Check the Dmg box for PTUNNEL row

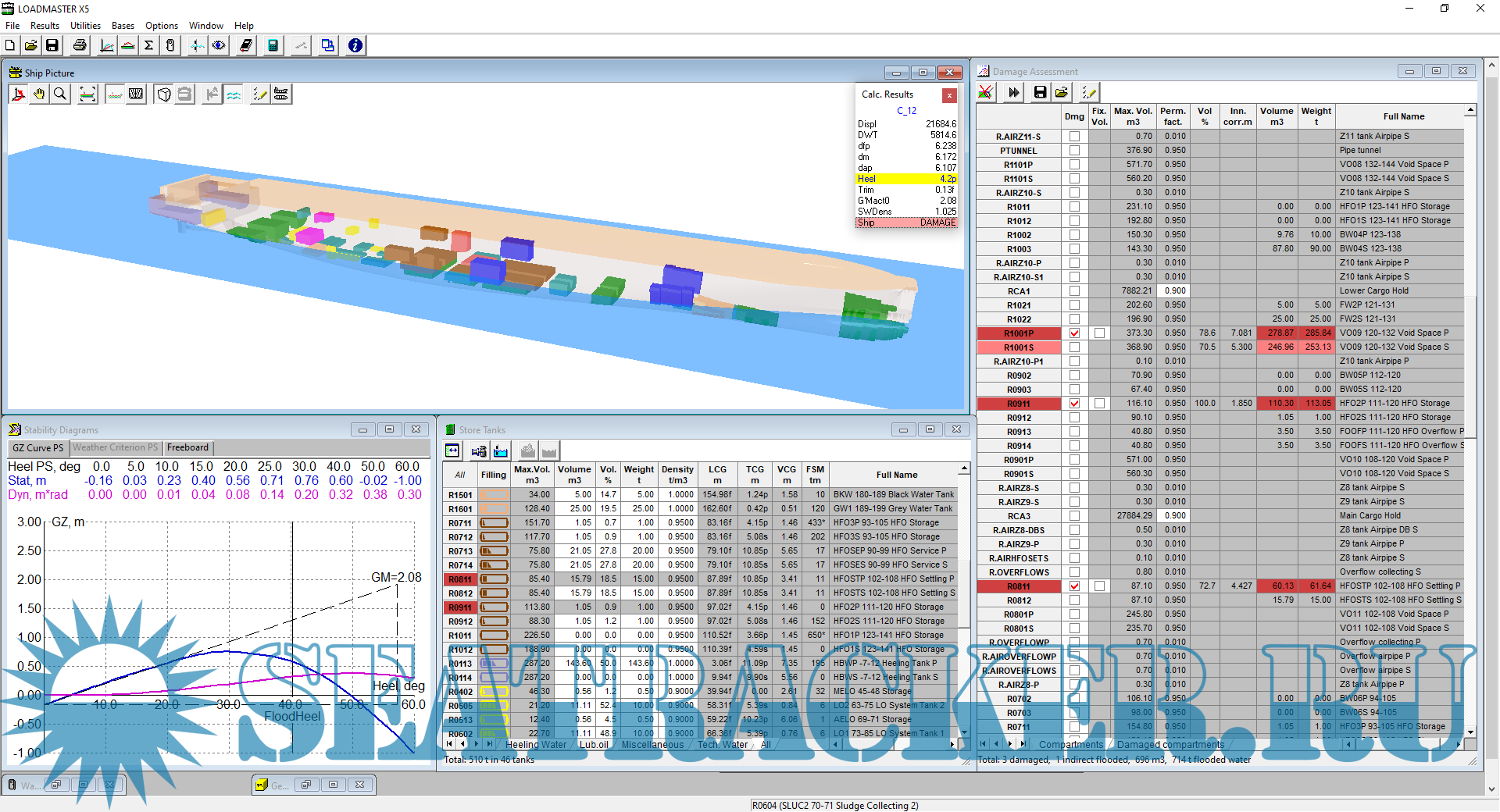[x=1074, y=151]
